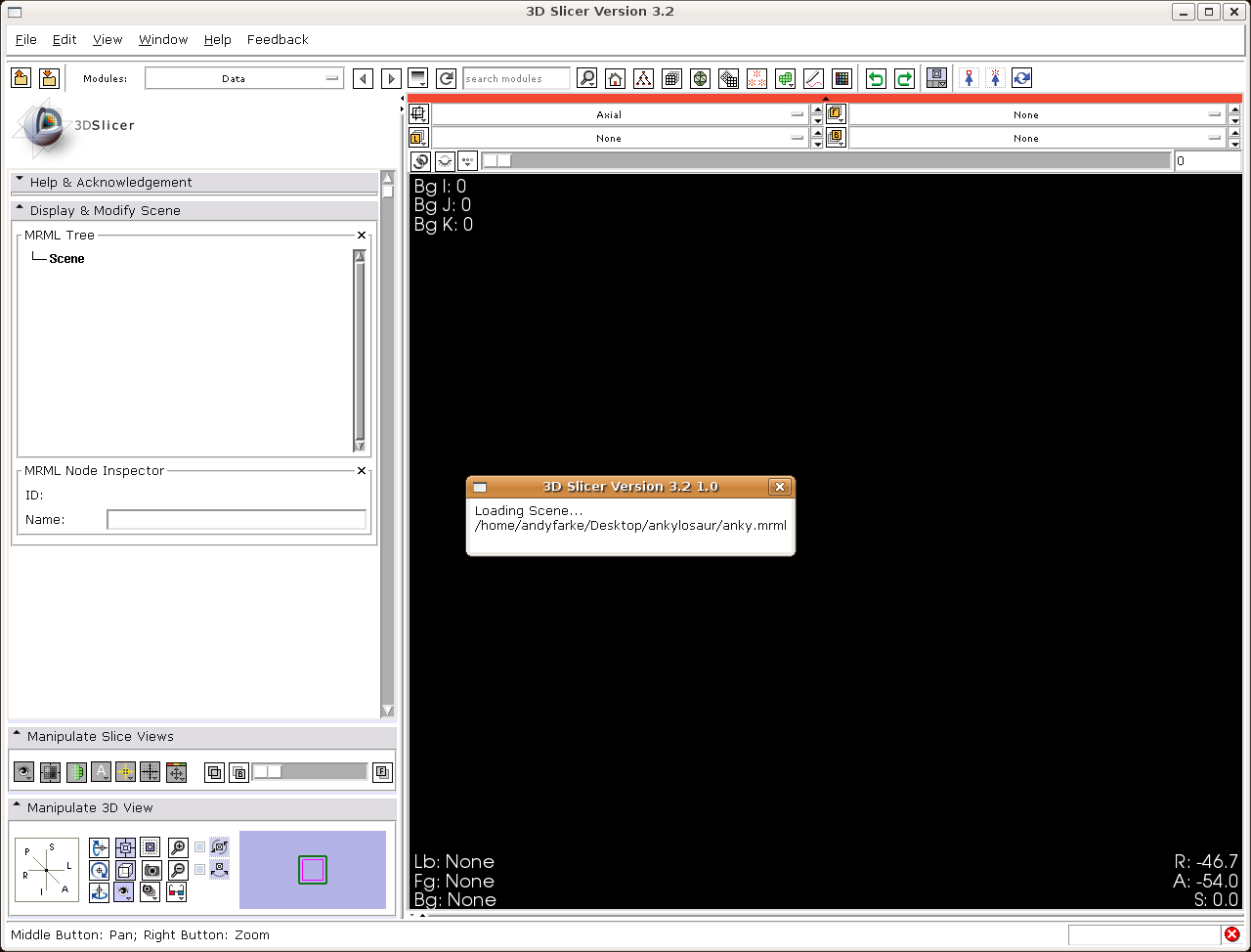Click the red error icon in status bar
Image resolution: width=1251 pixels, height=952 pixels.
pos(1231,934)
